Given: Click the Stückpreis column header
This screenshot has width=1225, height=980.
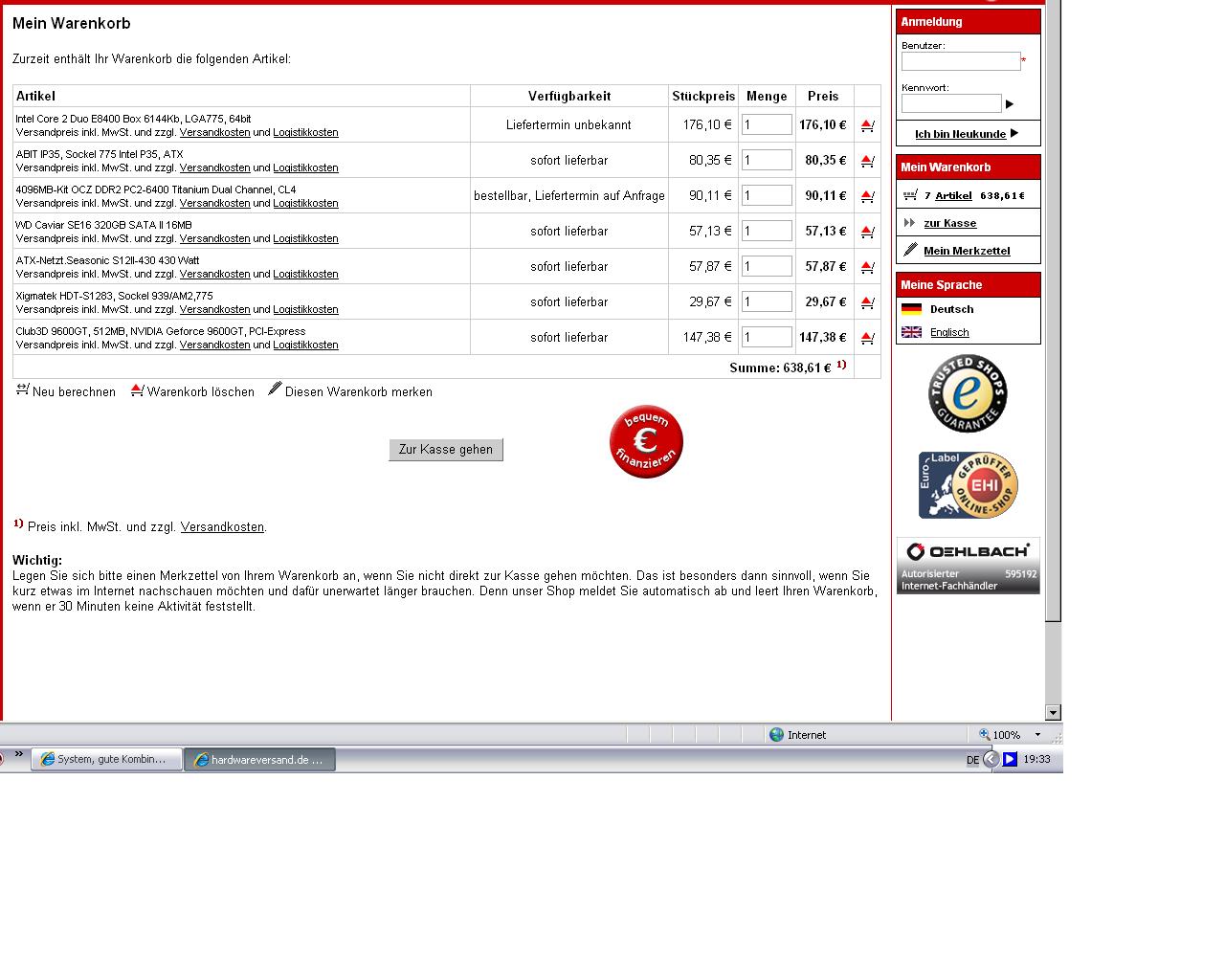Looking at the screenshot, I should 703,96.
